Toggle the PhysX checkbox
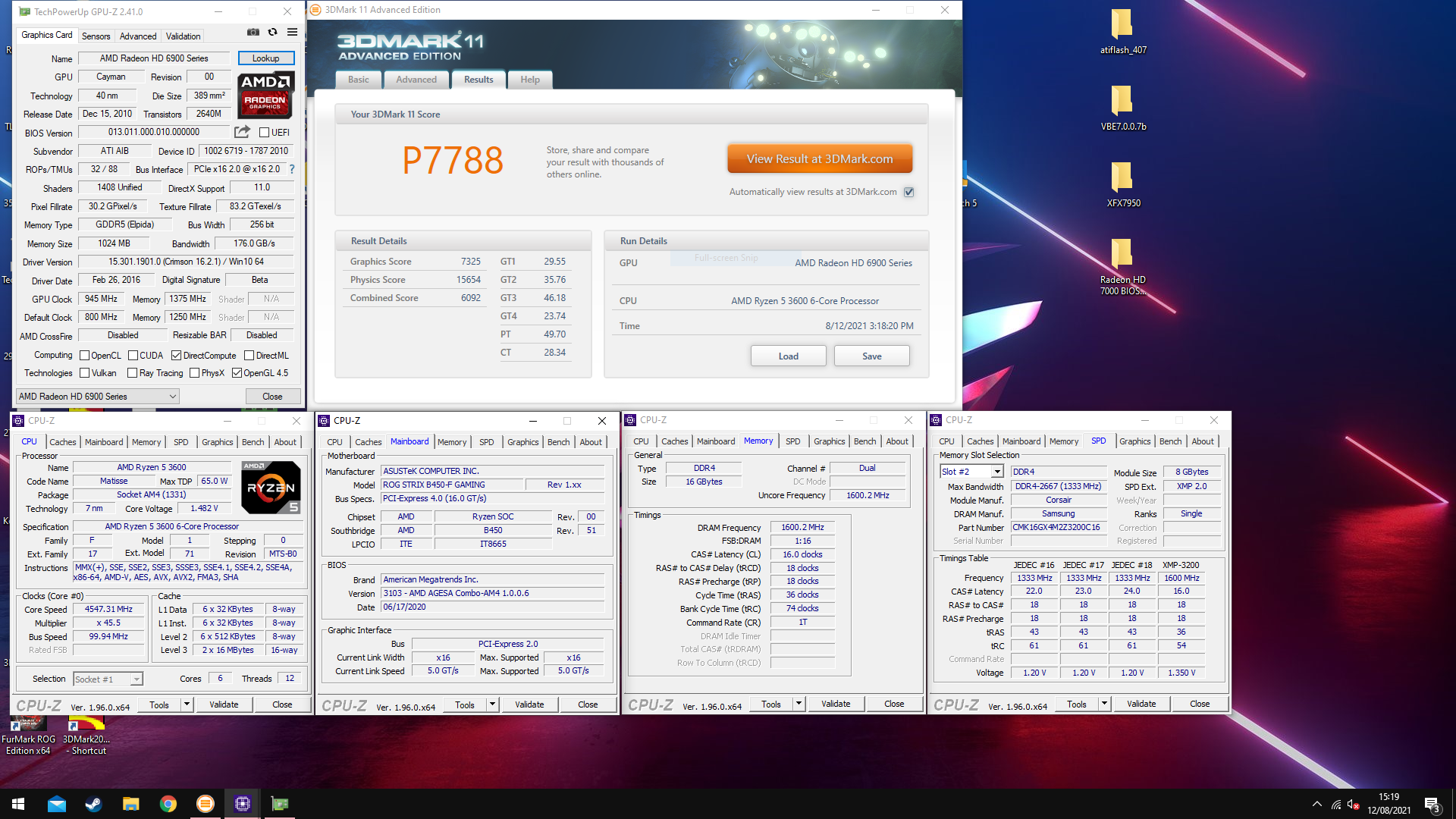Screen dimensions: 1456x819 pos(195,373)
